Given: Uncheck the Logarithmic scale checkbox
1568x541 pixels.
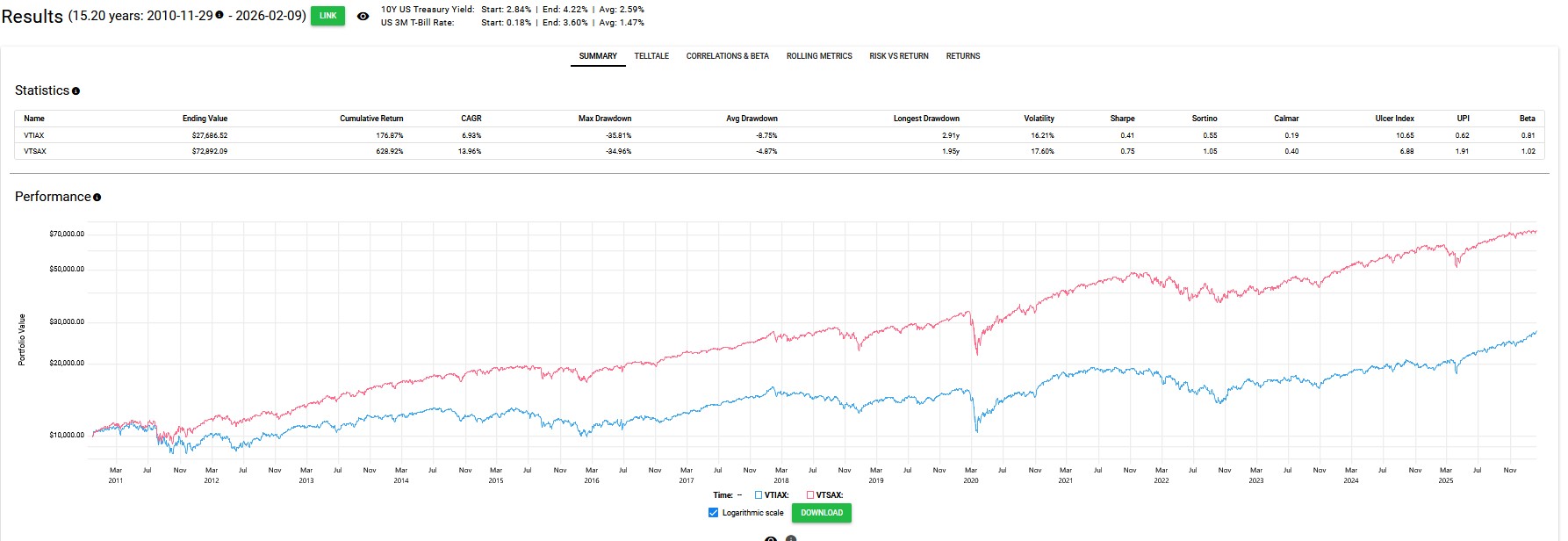Looking at the screenshot, I should [x=713, y=513].
